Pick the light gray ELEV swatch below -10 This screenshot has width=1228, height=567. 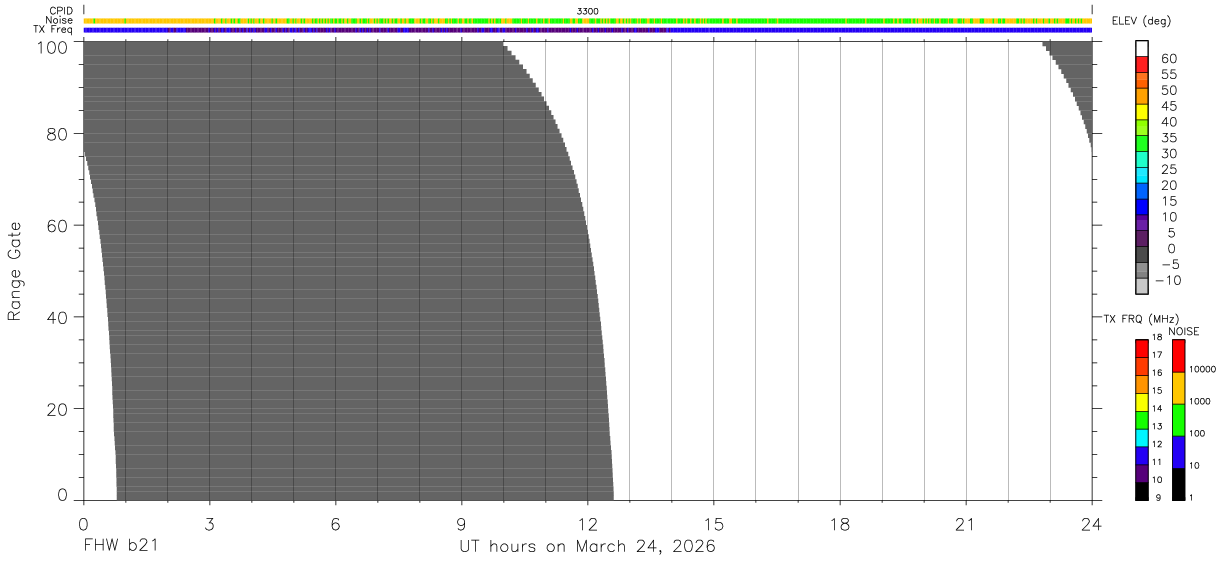(1142, 287)
